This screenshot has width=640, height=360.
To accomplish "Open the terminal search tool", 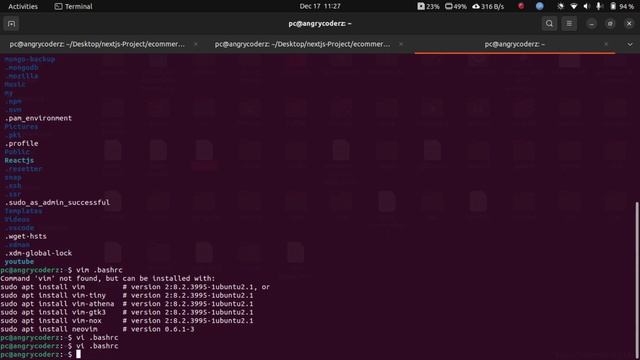I will [x=549, y=24].
